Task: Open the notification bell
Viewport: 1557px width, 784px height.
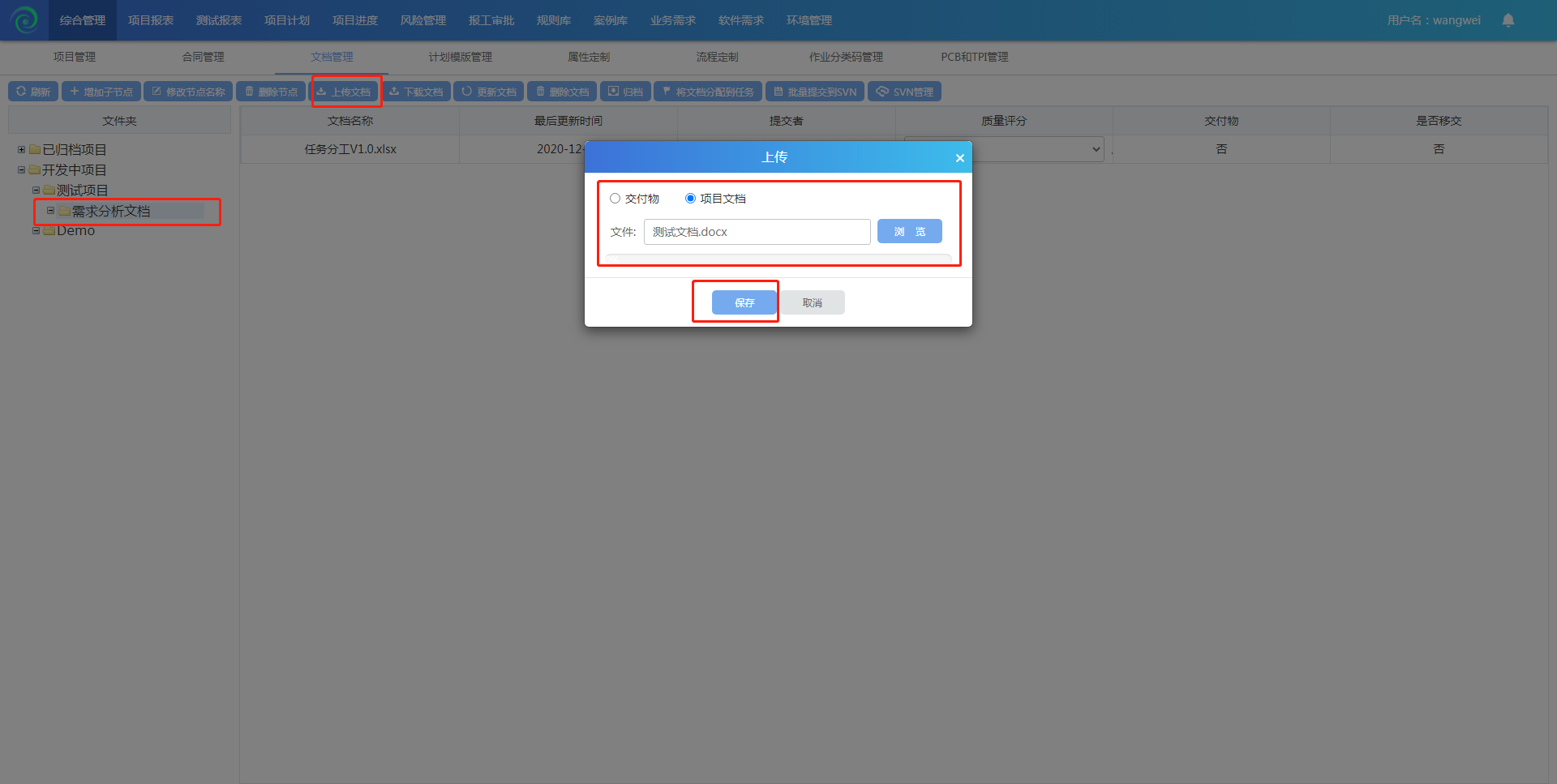Action: (x=1508, y=20)
